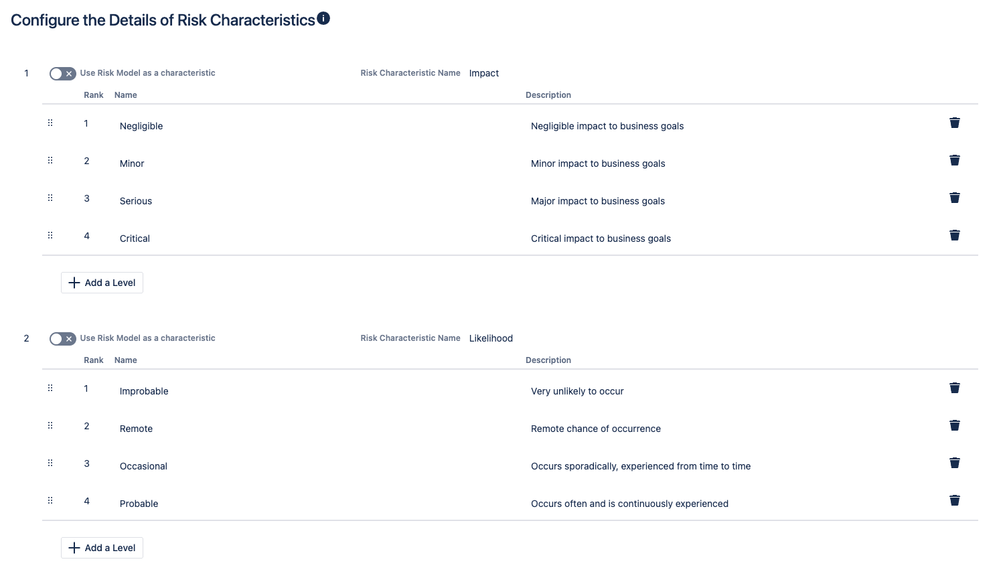Image resolution: width=999 pixels, height=568 pixels.
Task: Click the drag handle for the Serious row
Action: [x=50, y=198]
